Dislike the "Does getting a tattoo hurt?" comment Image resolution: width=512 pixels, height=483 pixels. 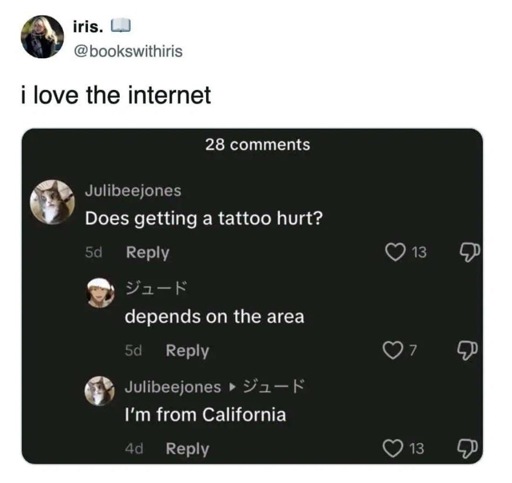(x=470, y=253)
